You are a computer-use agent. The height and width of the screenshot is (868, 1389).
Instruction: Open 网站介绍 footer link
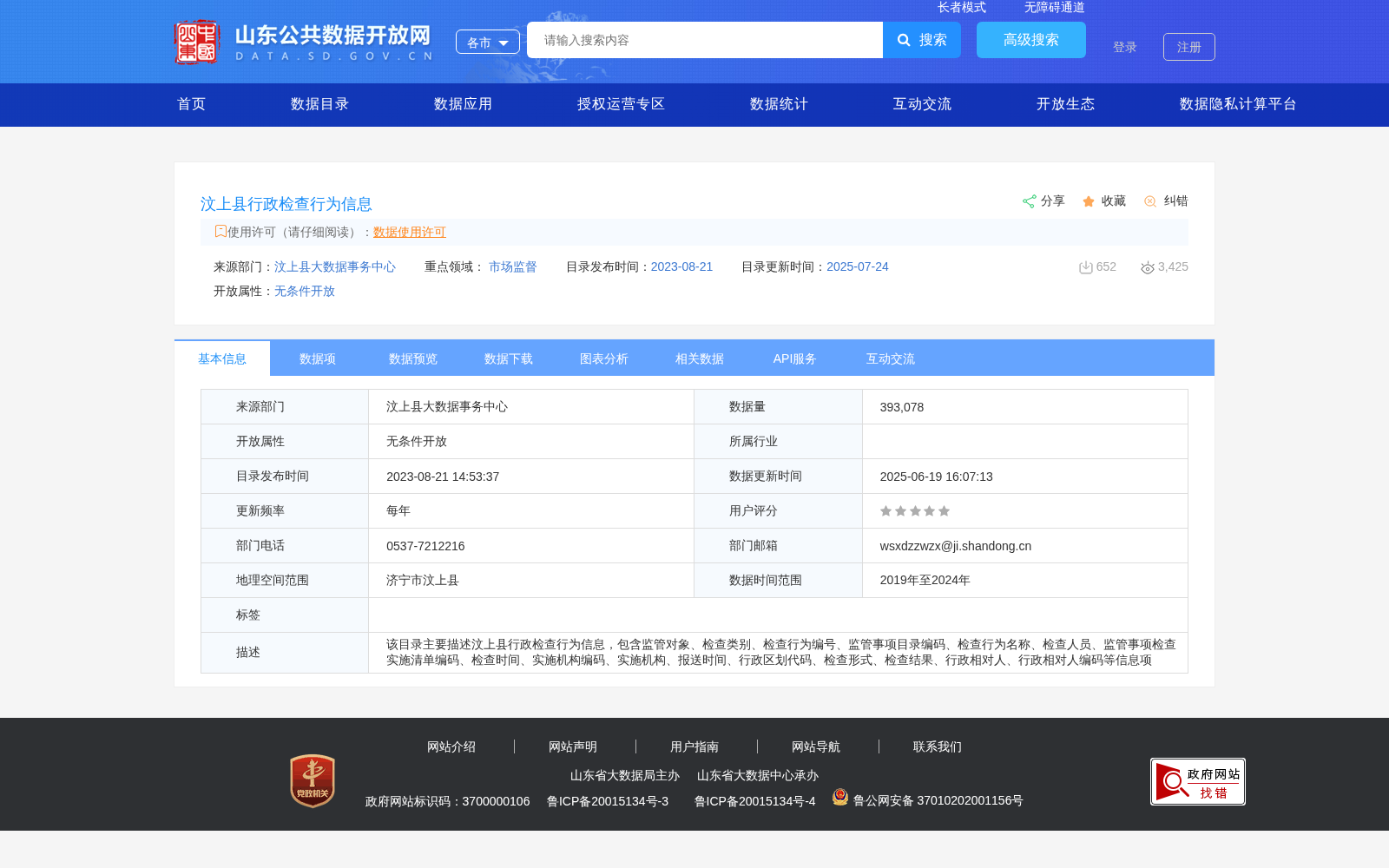click(x=451, y=746)
